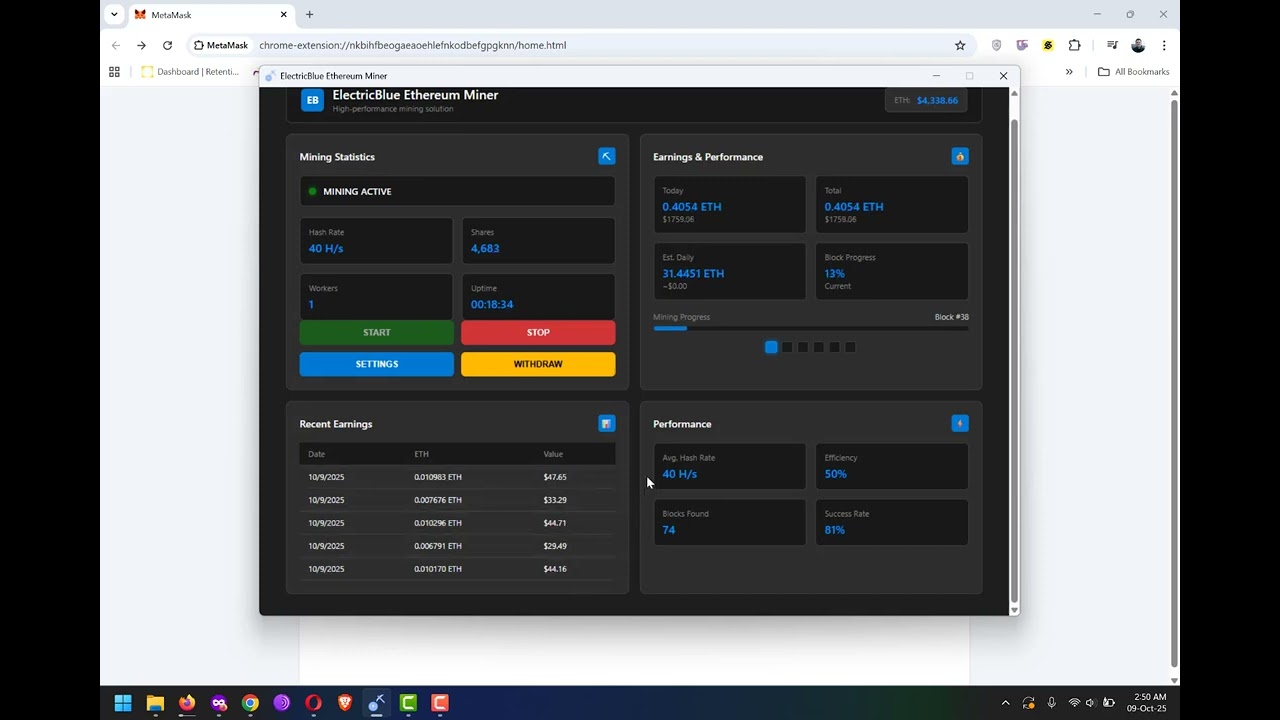
Task: Show hidden system tray icons
Action: [x=1005, y=703]
